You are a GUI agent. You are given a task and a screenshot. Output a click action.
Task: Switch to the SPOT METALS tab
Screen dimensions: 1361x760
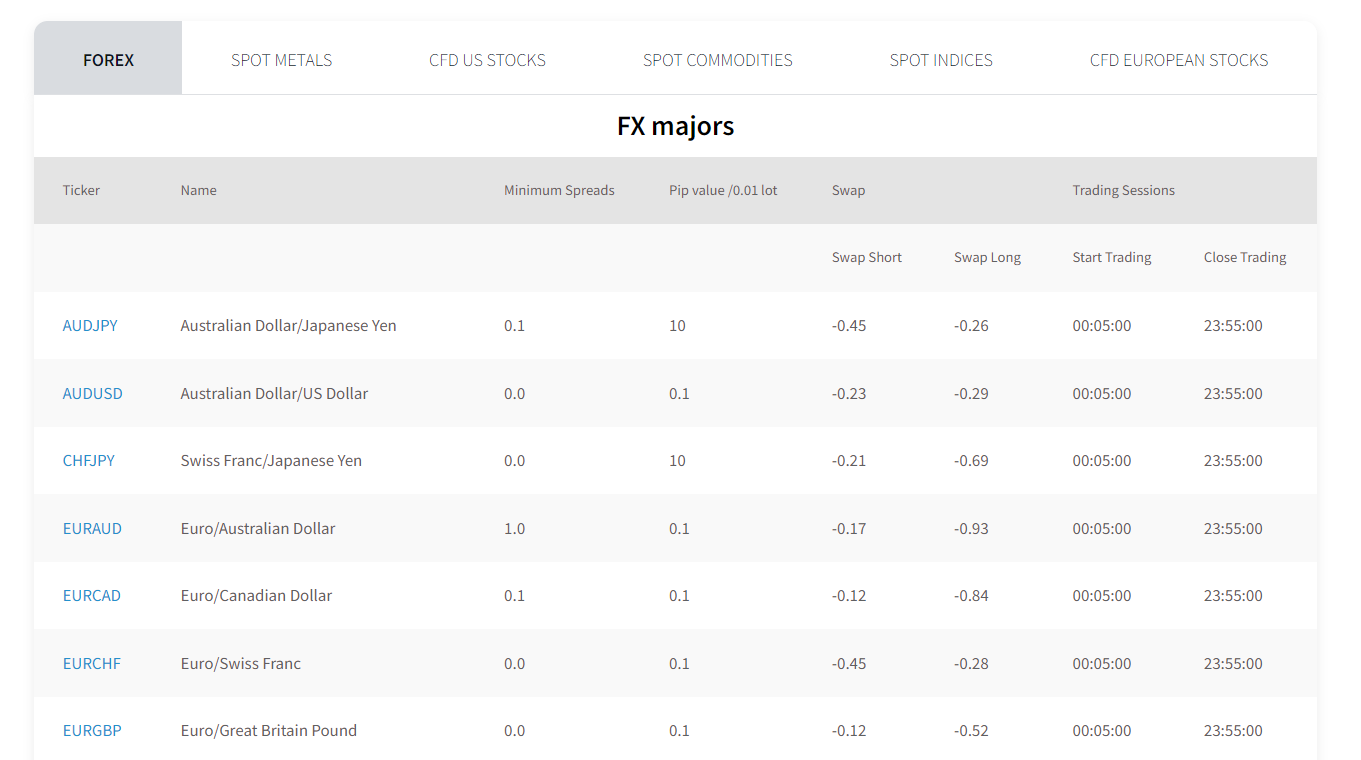[x=281, y=60]
